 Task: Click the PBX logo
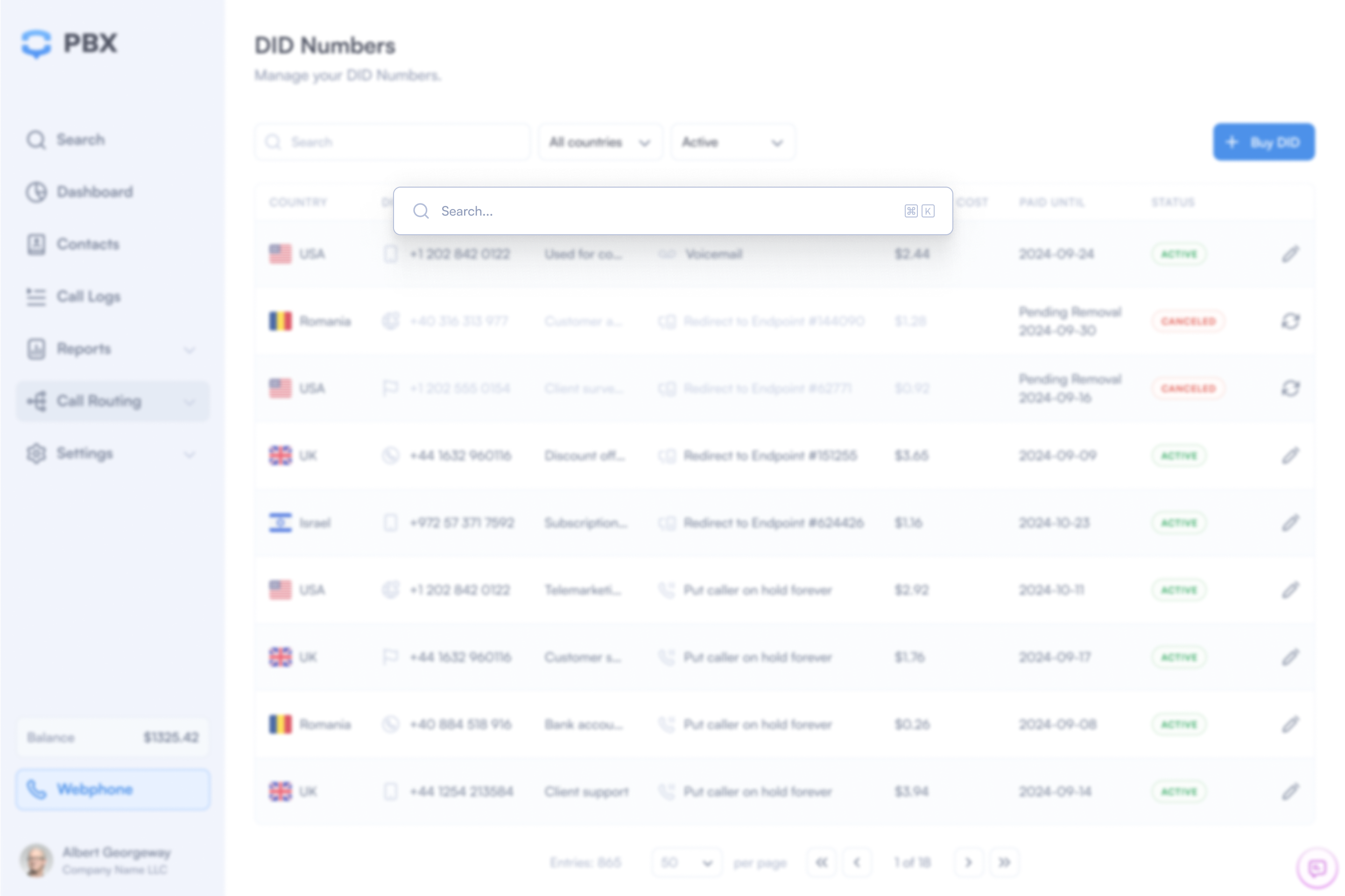[x=70, y=43]
